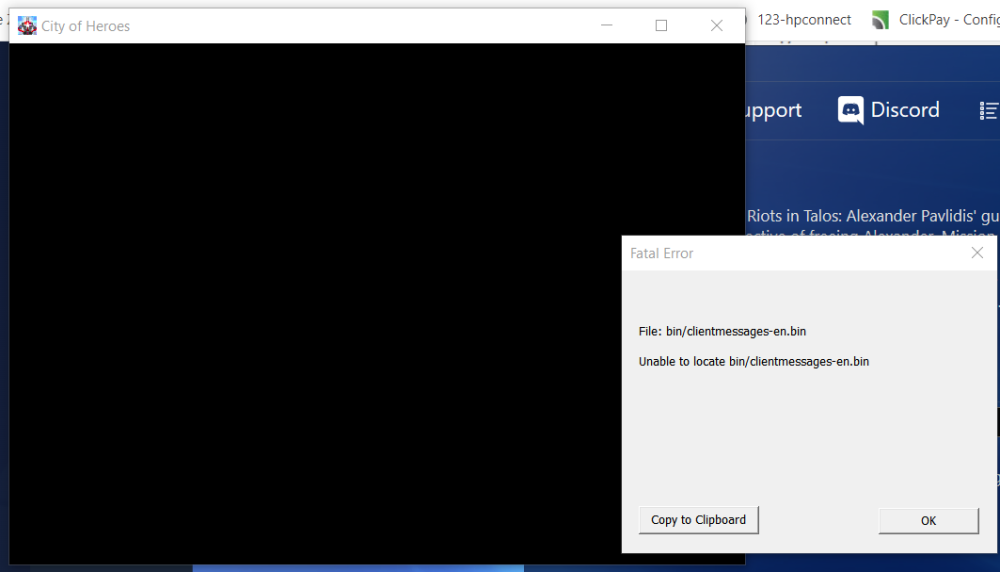The height and width of the screenshot is (572, 1000).
Task: Close the Fatal Error dialog with X
Action: pyautogui.click(x=977, y=253)
